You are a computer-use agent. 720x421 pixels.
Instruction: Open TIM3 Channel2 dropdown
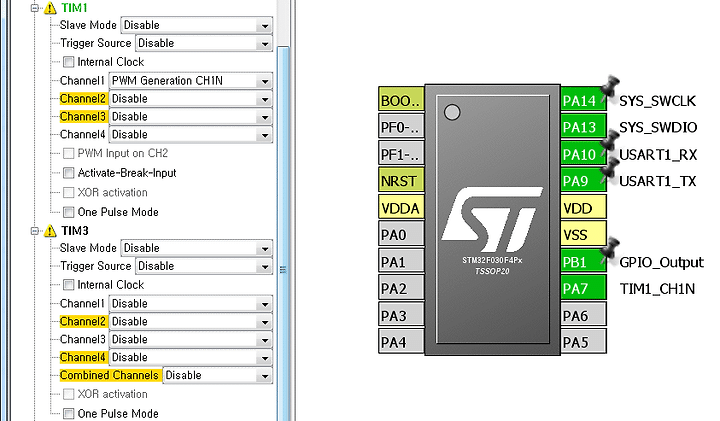point(191,321)
